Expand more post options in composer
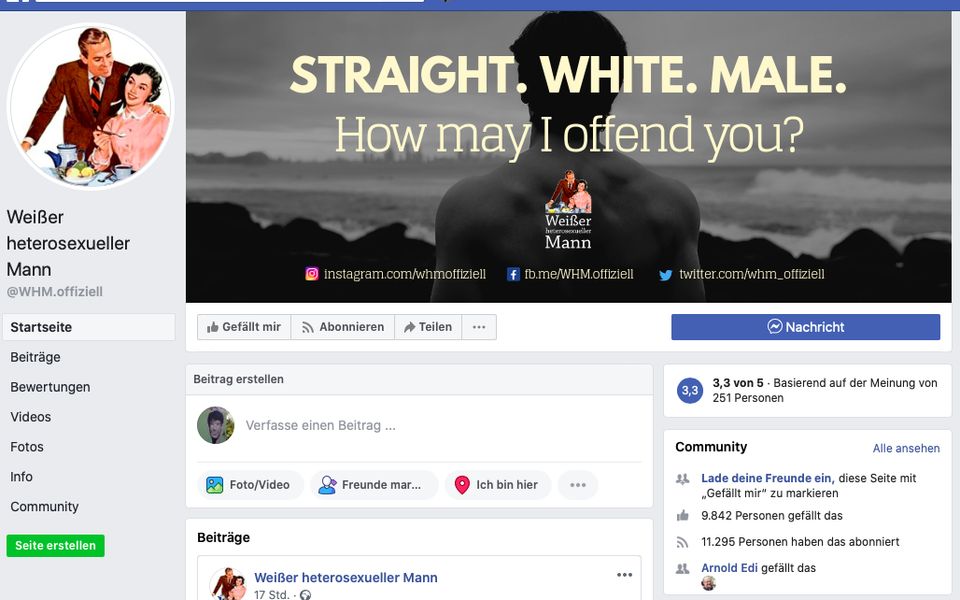The image size is (960, 600). click(577, 485)
